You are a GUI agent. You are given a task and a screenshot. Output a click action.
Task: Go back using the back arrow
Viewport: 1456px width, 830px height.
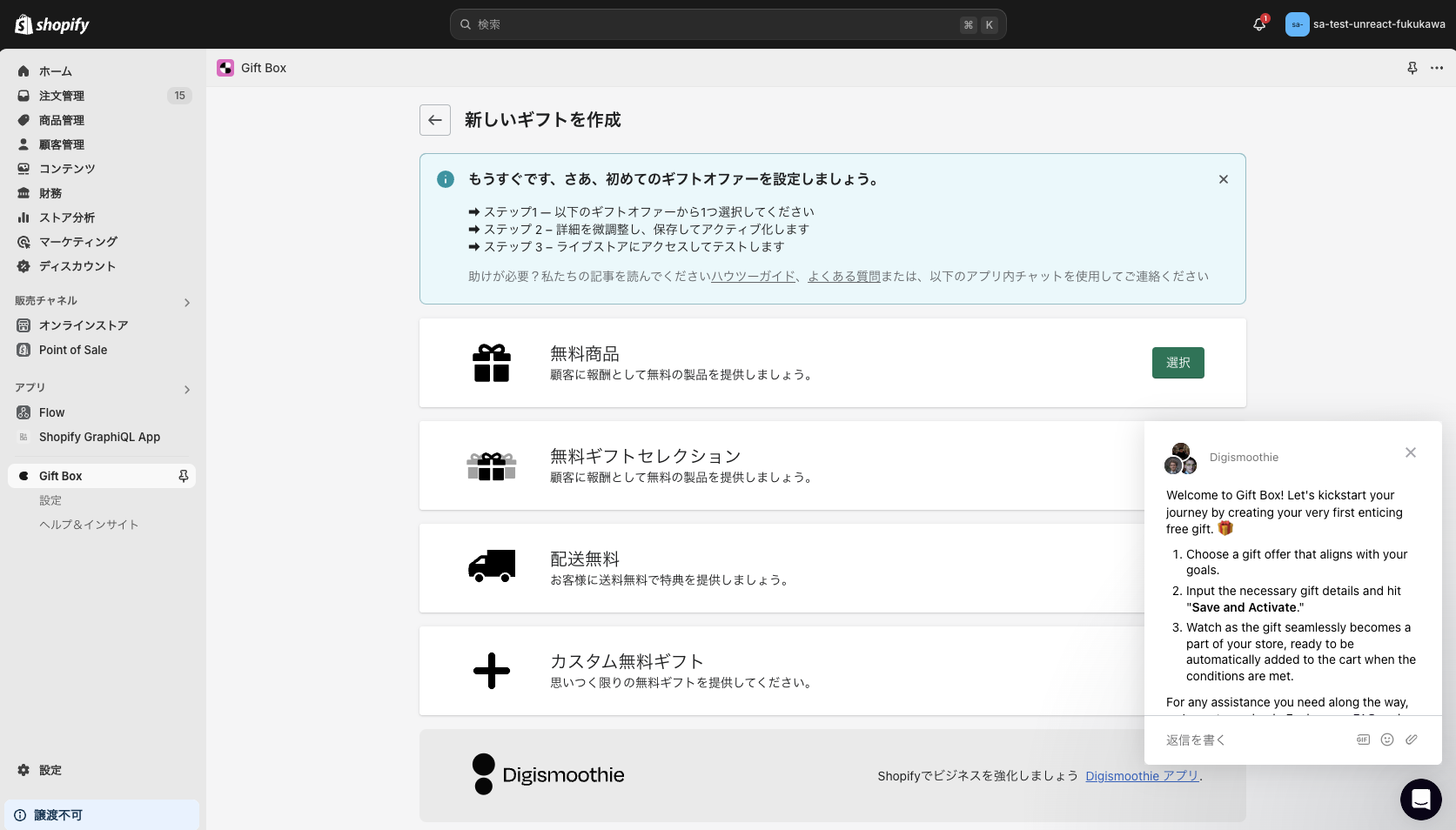[435, 120]
